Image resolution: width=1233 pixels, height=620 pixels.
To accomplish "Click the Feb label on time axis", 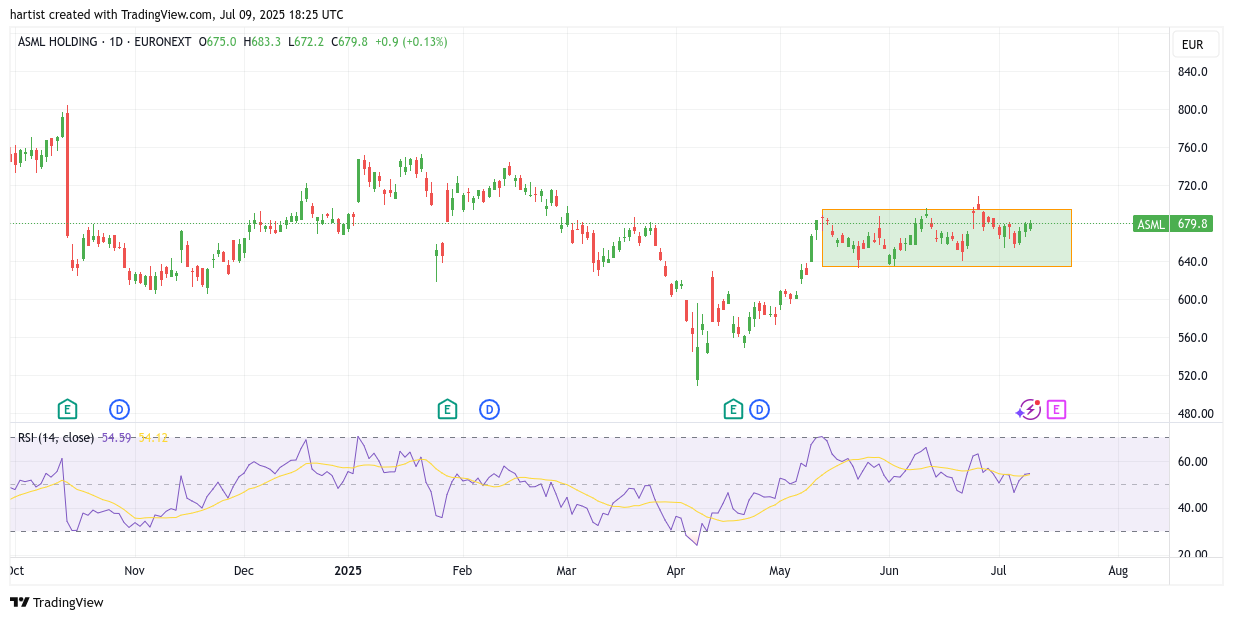I will 462,571.
